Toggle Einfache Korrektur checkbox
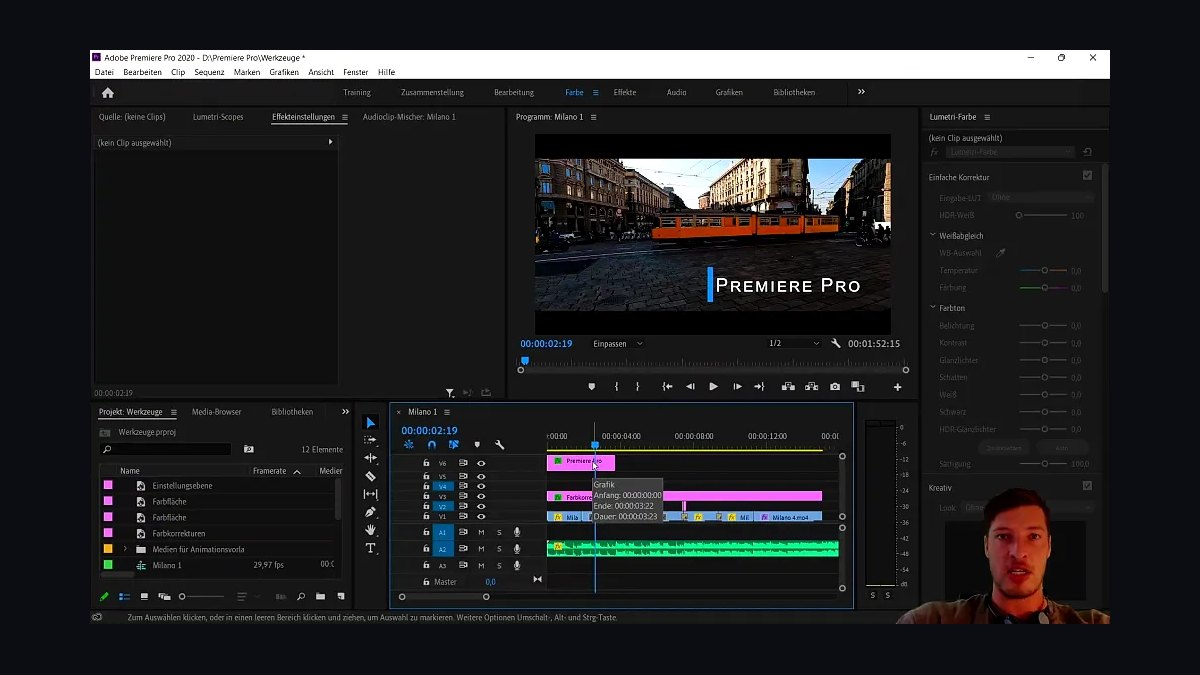 pyautogui.click(x=1087, y=176)
